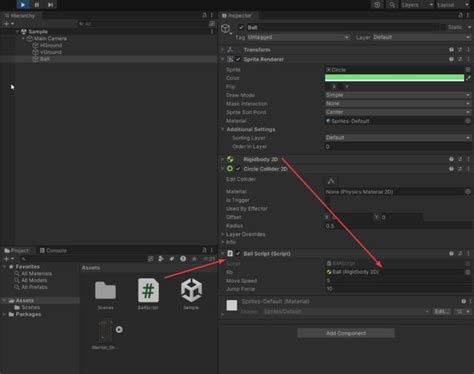Open Ball Script kebab menu
Image resolution: width=474 pixels, height=374 pixels.
coord(468,254)
